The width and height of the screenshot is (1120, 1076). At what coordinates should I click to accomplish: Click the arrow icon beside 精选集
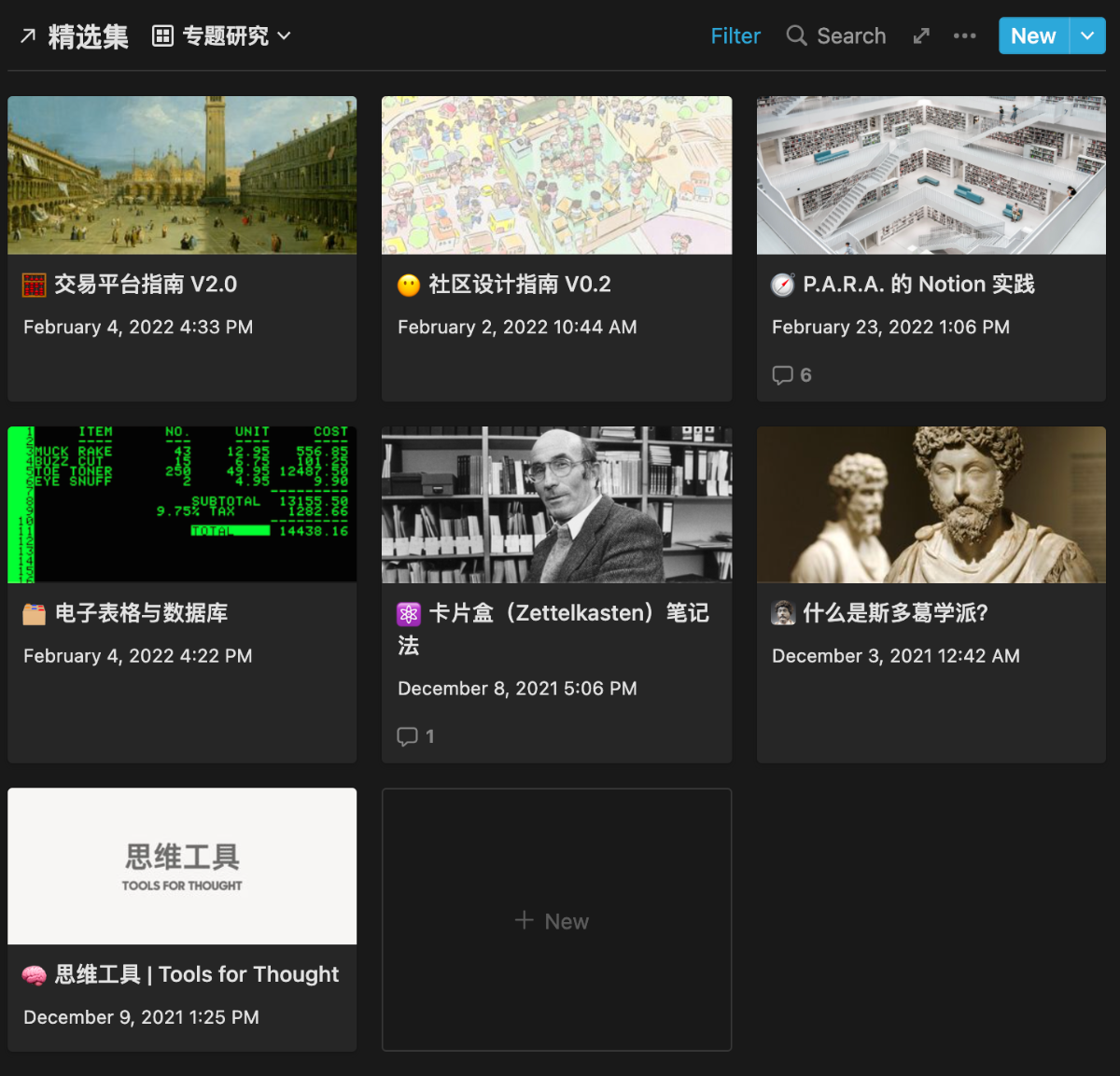pos(28,36)
